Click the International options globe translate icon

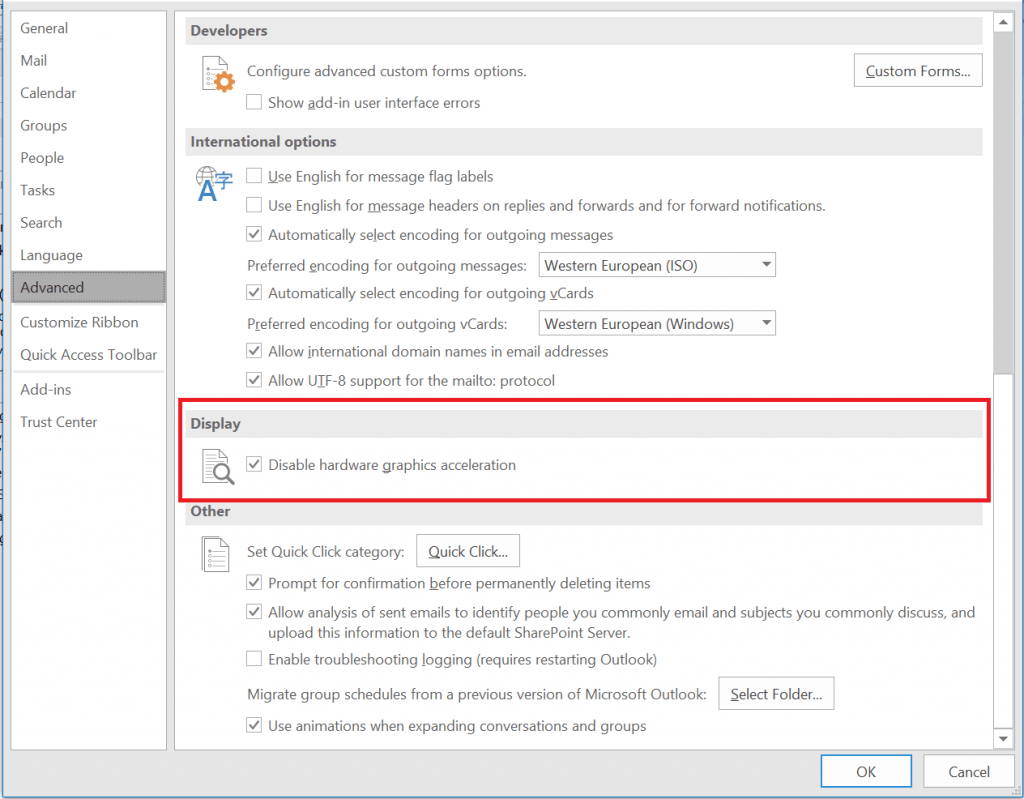coord(215,184)
